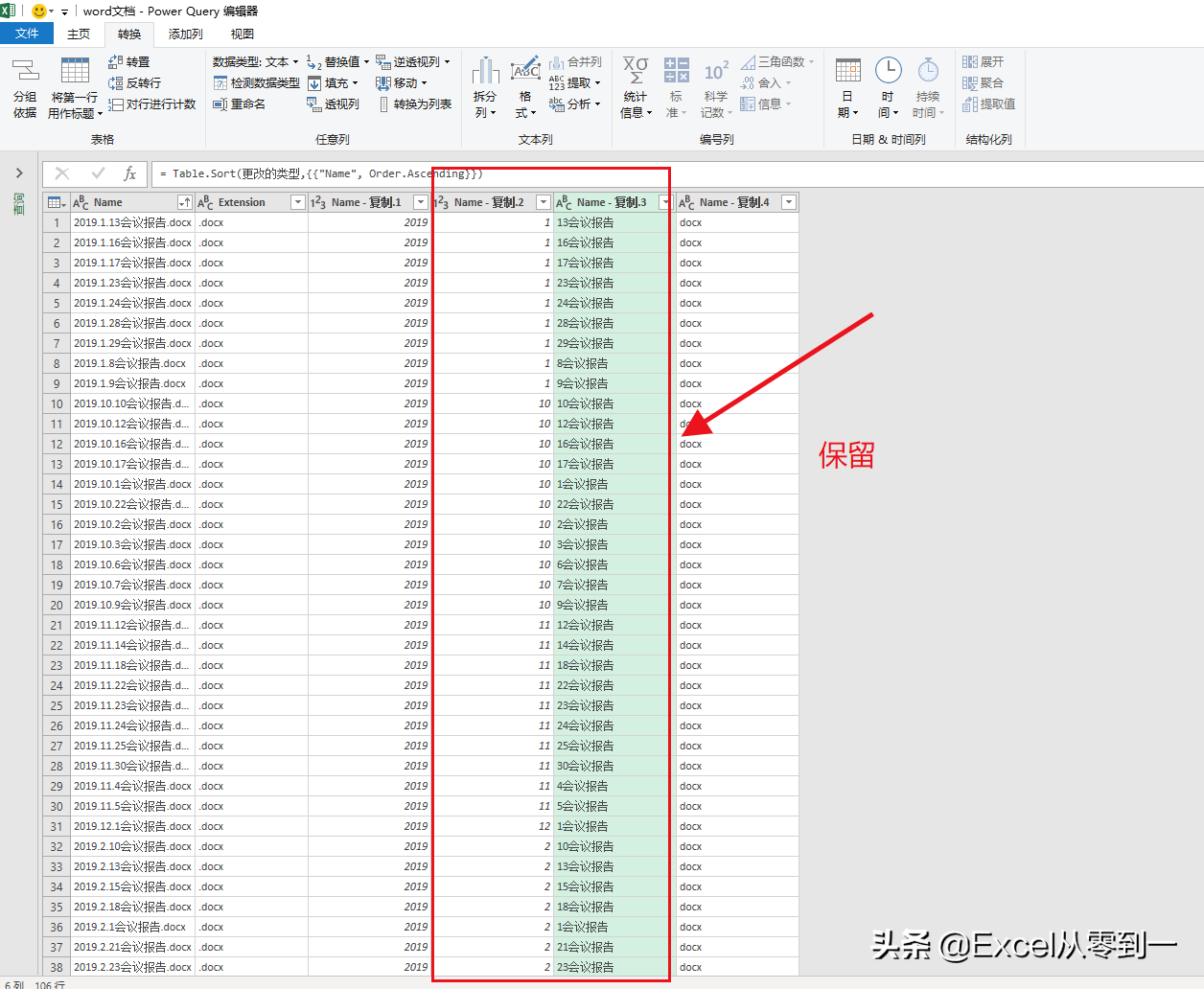
Task: Click the Statistics (统计信息) icon
Action: (636, 71)
